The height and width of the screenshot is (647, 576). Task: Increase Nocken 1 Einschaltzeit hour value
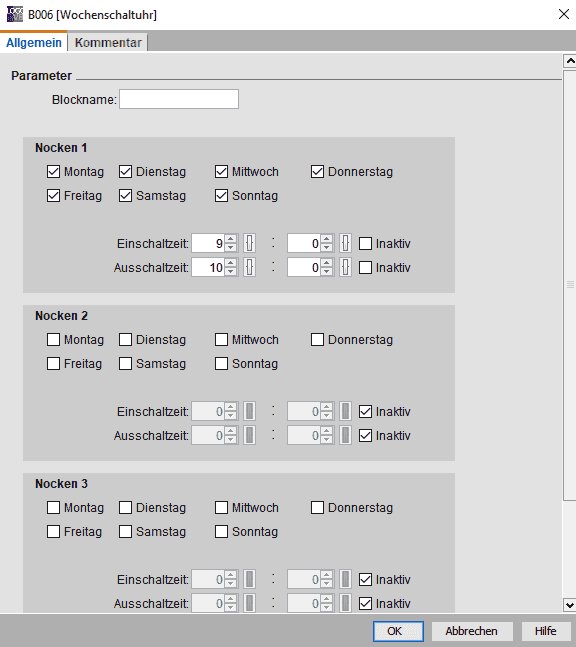tap(231, 239)
